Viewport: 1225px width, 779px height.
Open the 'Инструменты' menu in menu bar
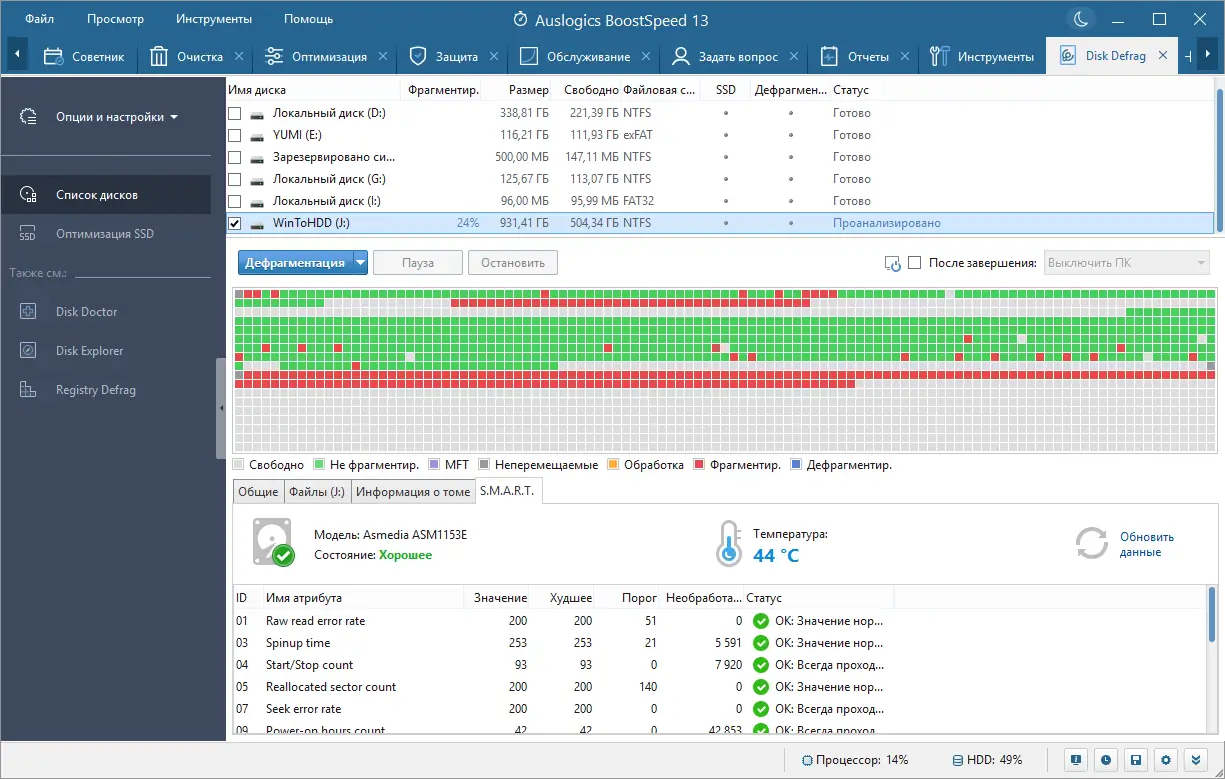[214, 19]
